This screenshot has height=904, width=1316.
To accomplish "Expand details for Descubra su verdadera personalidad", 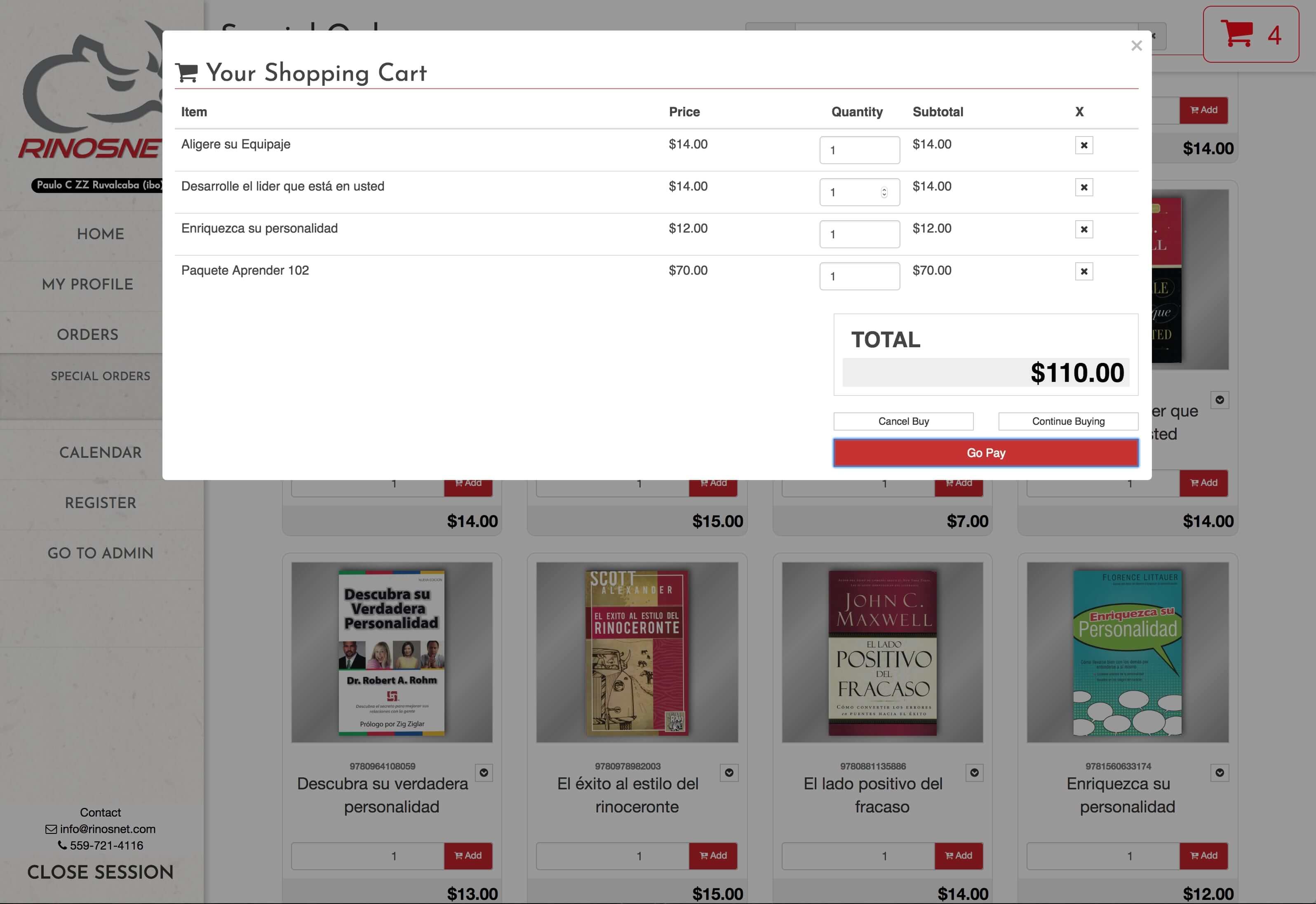I will 484,772.
